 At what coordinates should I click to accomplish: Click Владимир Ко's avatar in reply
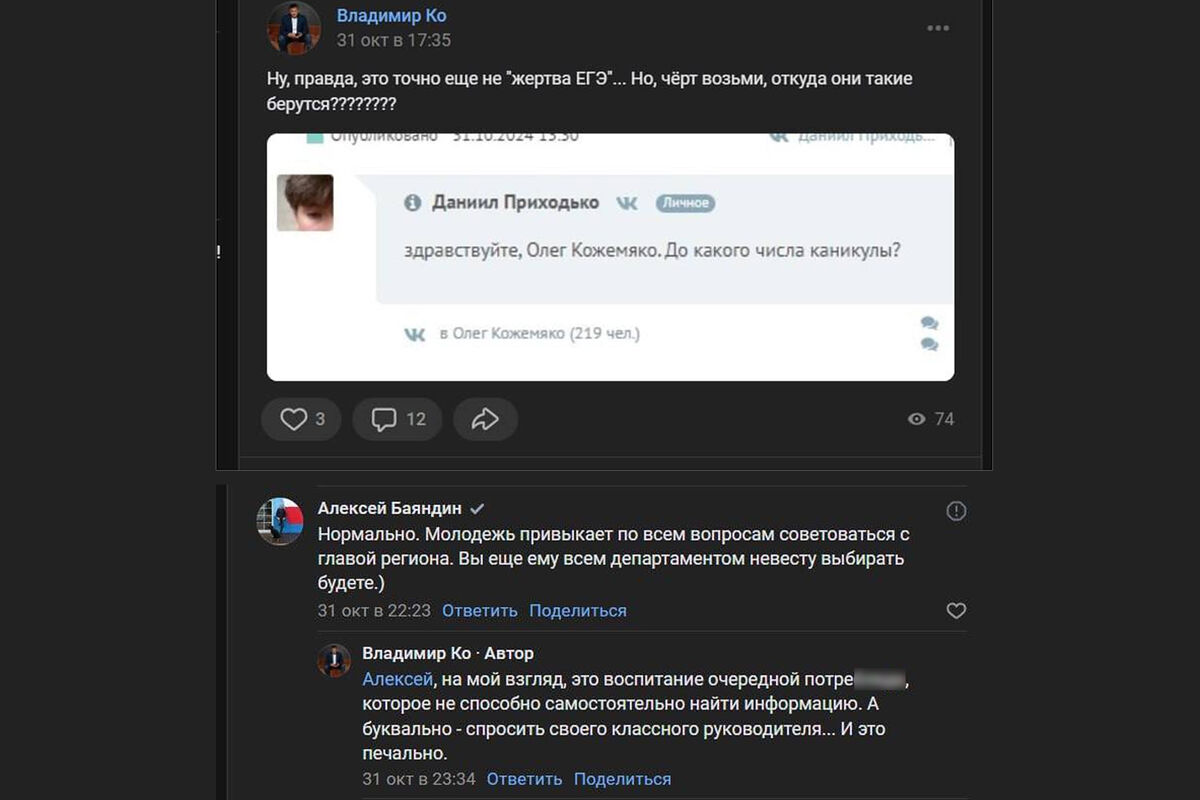334,661
